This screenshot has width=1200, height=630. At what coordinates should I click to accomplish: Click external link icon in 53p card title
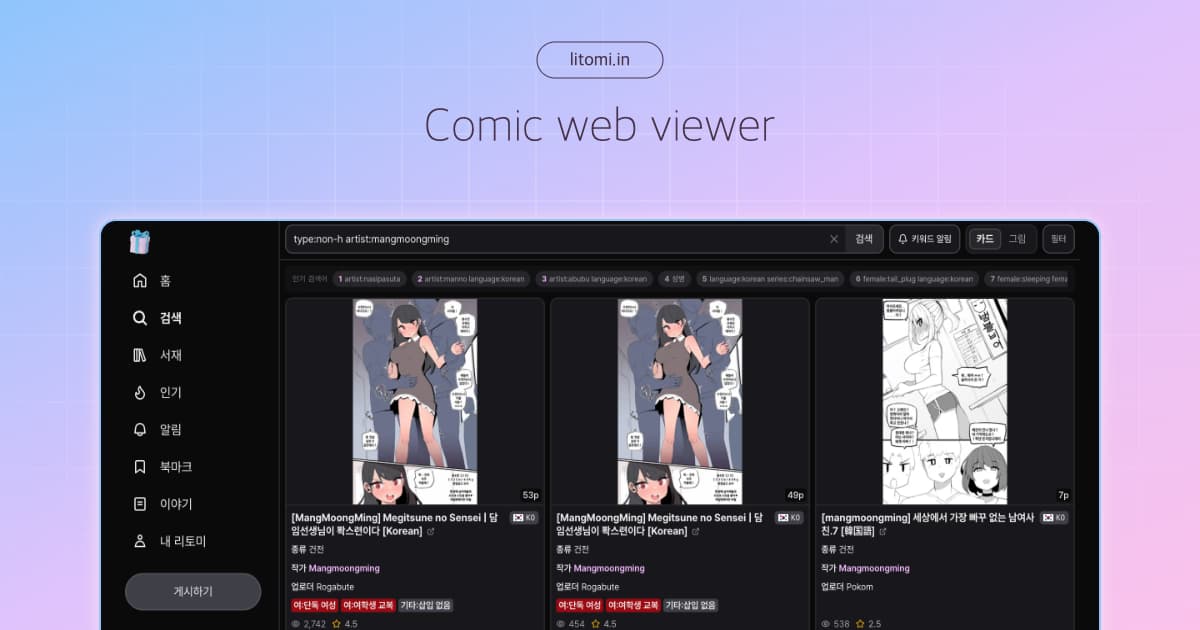coord(431,532)
